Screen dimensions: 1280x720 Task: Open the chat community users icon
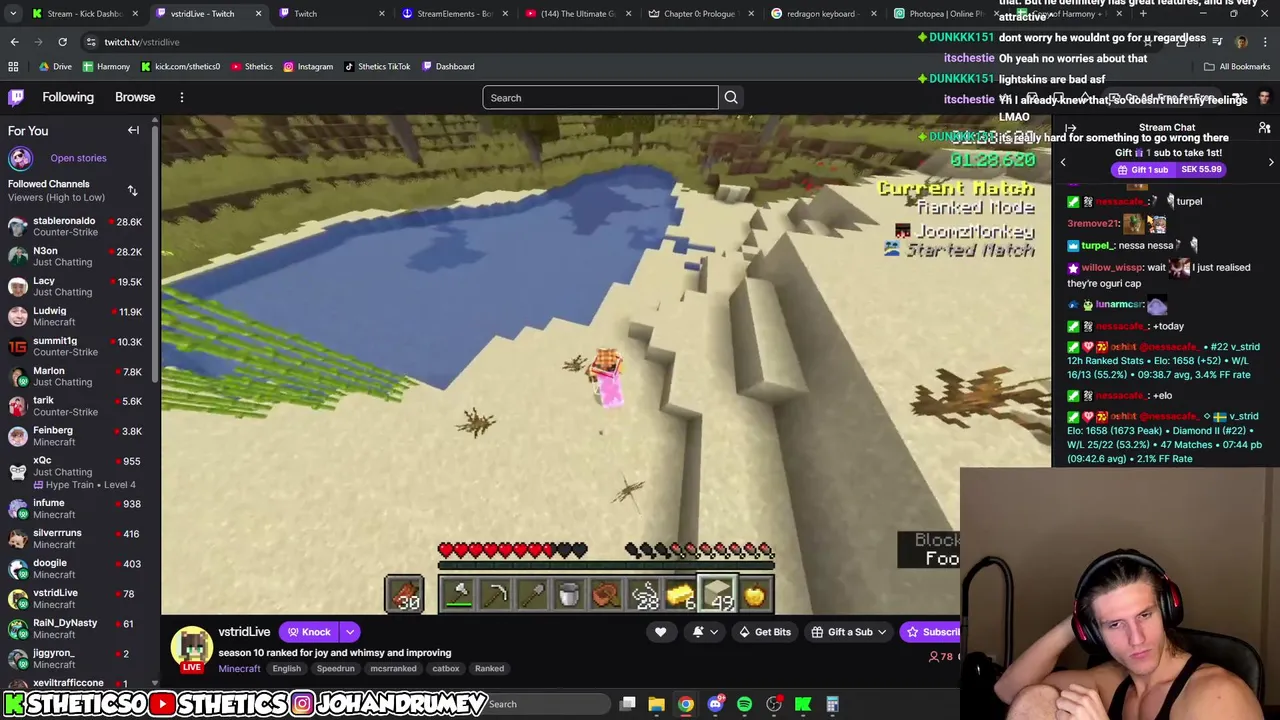1264,128
